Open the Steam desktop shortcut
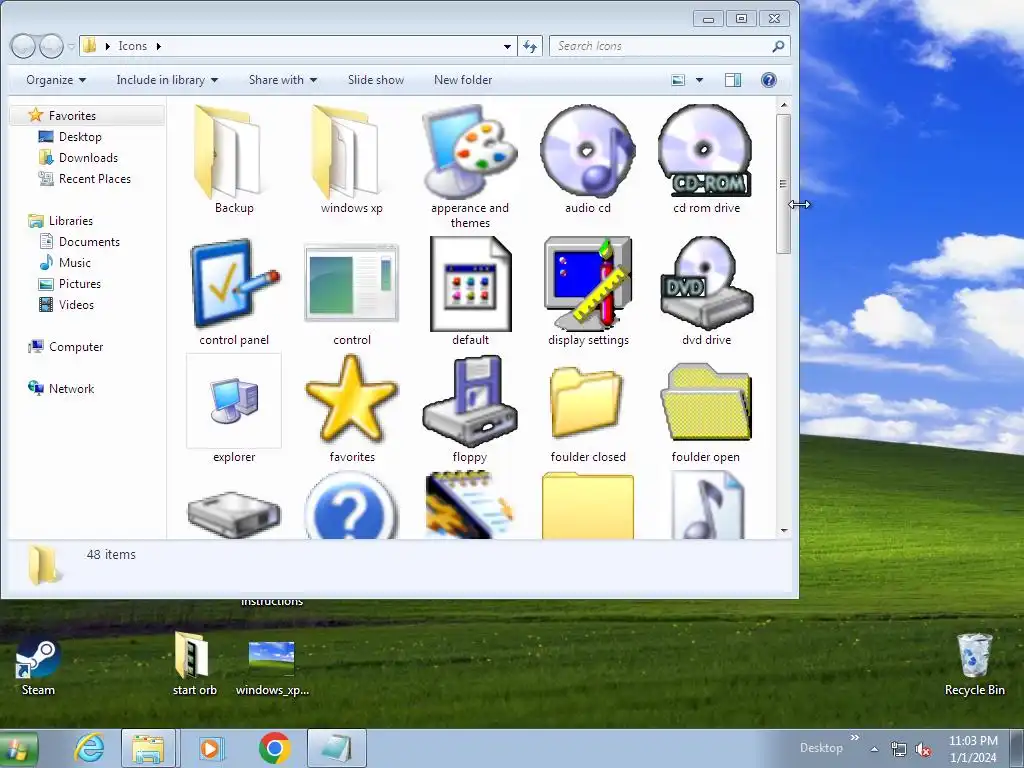 click(38, 667)
